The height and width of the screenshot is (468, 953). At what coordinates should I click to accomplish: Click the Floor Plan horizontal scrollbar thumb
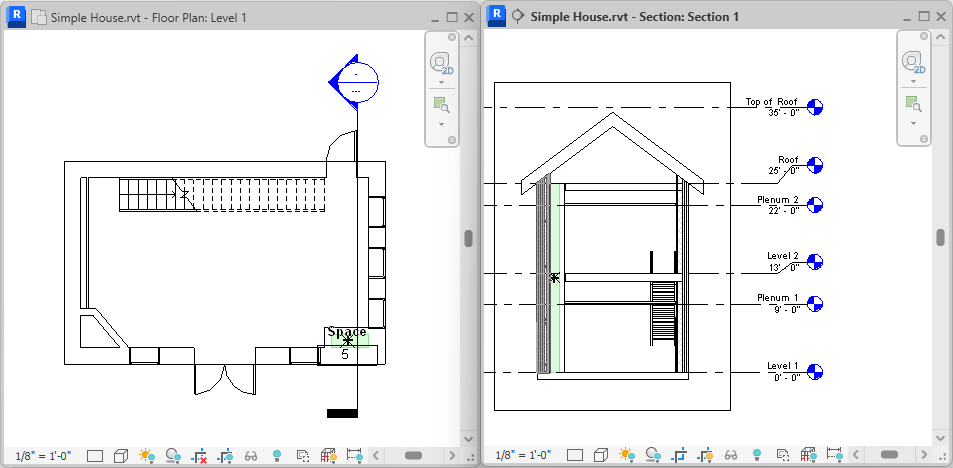click(x=413, y=455)
